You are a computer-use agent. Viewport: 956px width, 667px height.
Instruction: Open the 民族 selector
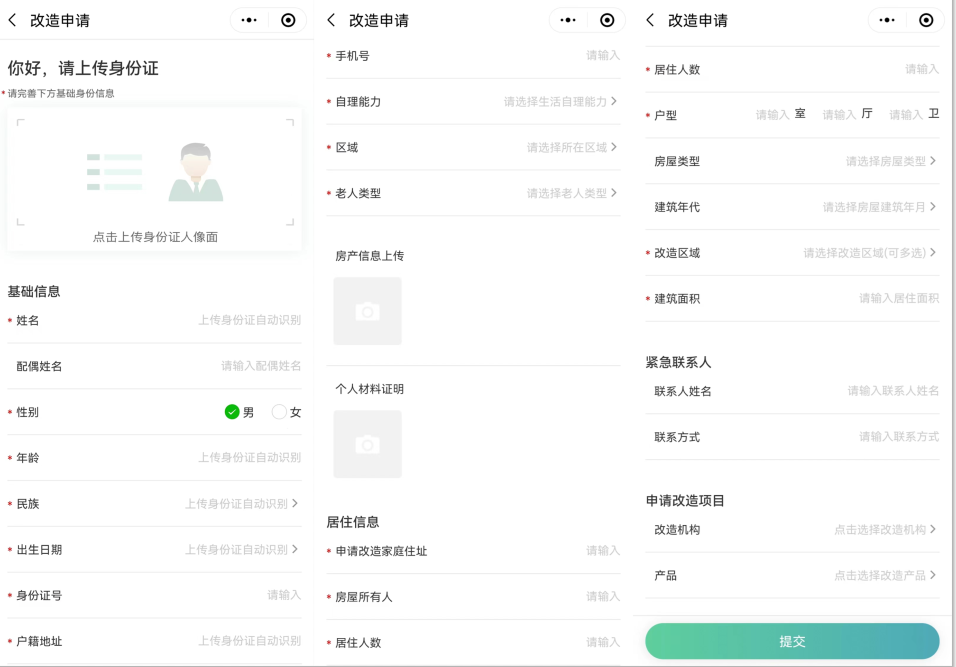(241, 504)
